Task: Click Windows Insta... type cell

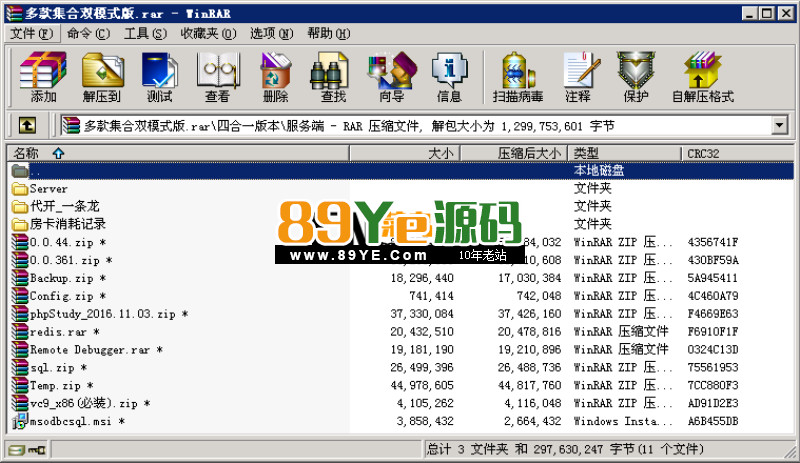Action: tap(623, 421)
